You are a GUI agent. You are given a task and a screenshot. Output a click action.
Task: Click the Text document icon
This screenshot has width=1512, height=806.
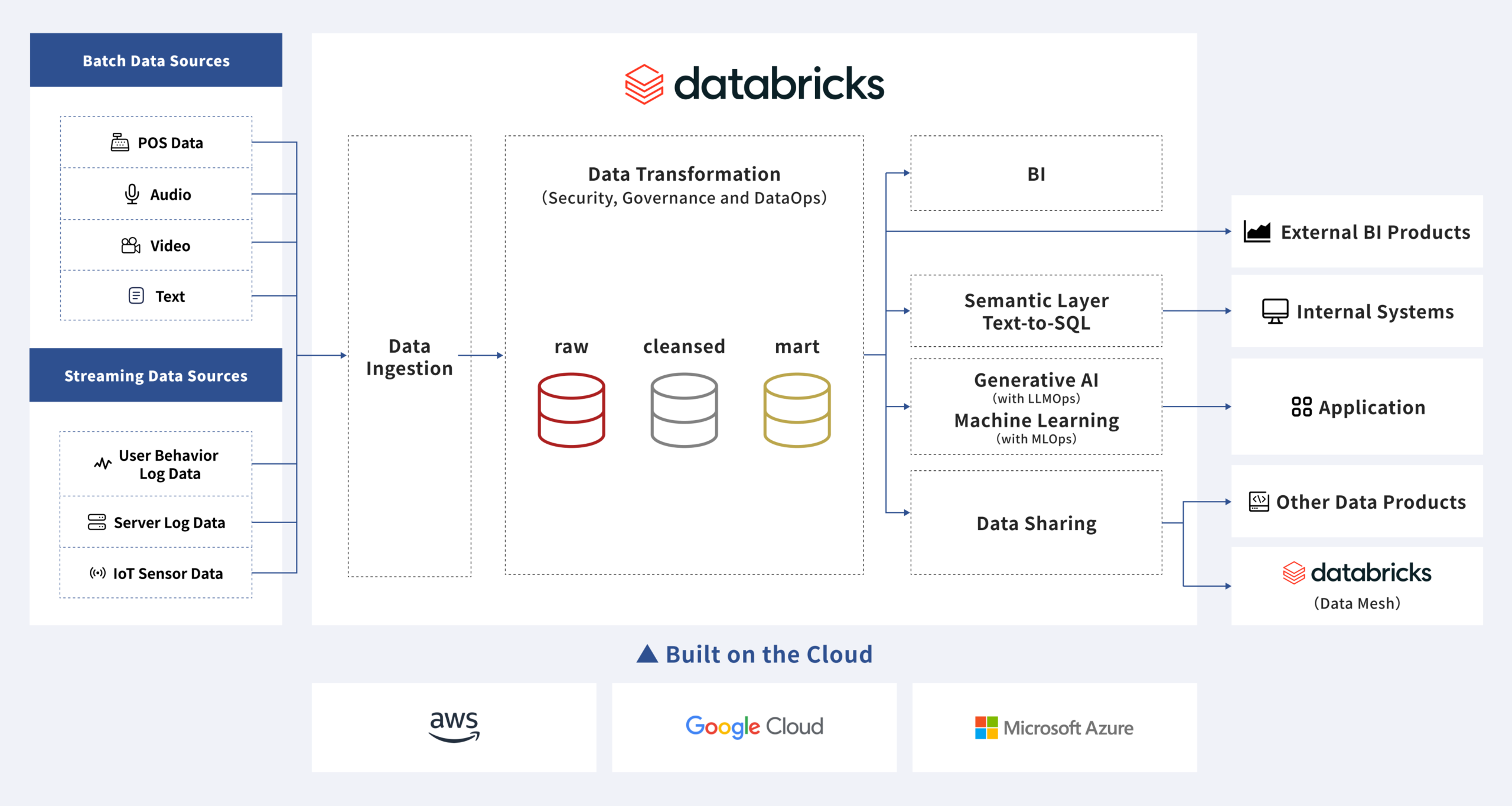click(x=135, y=296)
